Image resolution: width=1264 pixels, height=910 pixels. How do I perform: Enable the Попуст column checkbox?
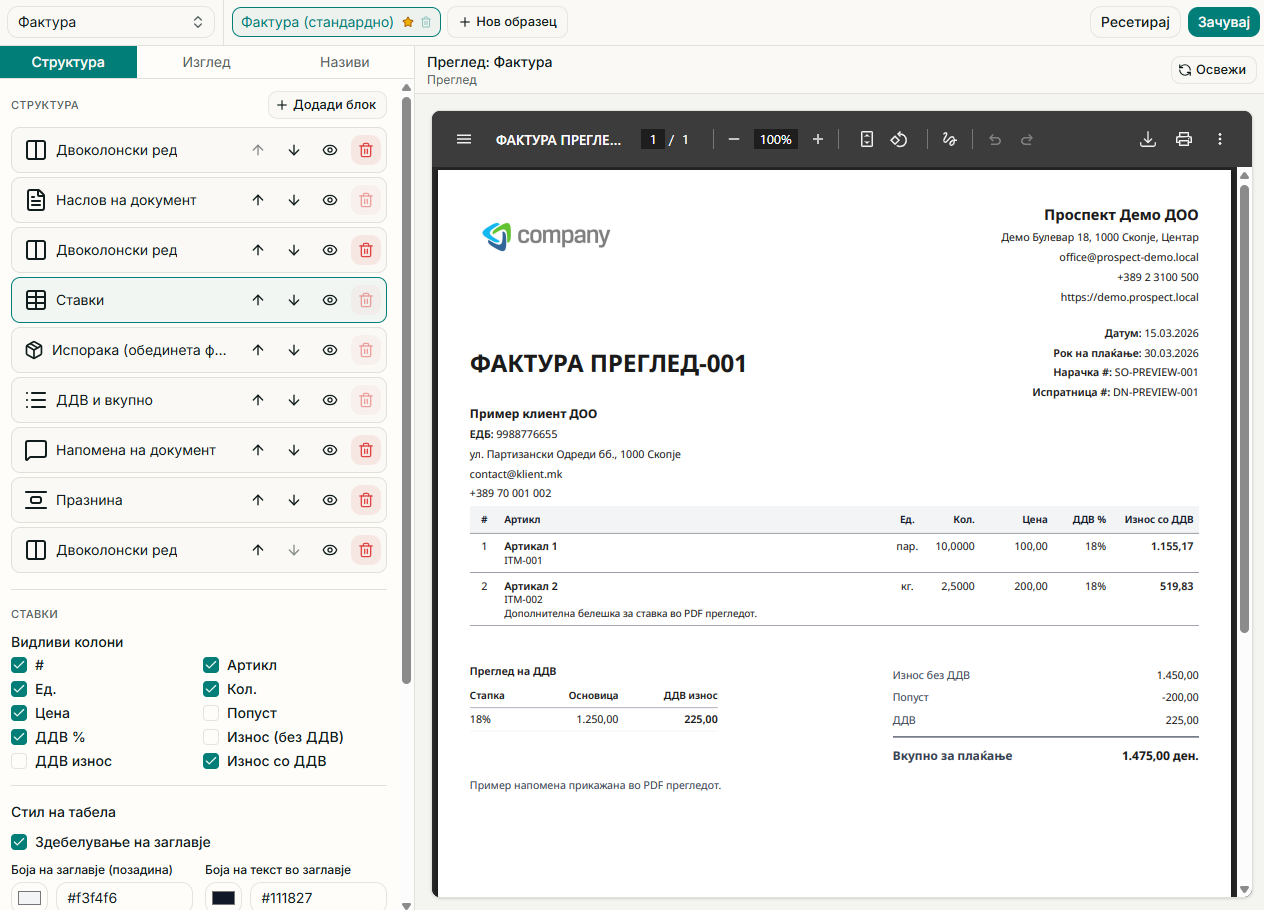pyautogui.click(x=211, y=713)
